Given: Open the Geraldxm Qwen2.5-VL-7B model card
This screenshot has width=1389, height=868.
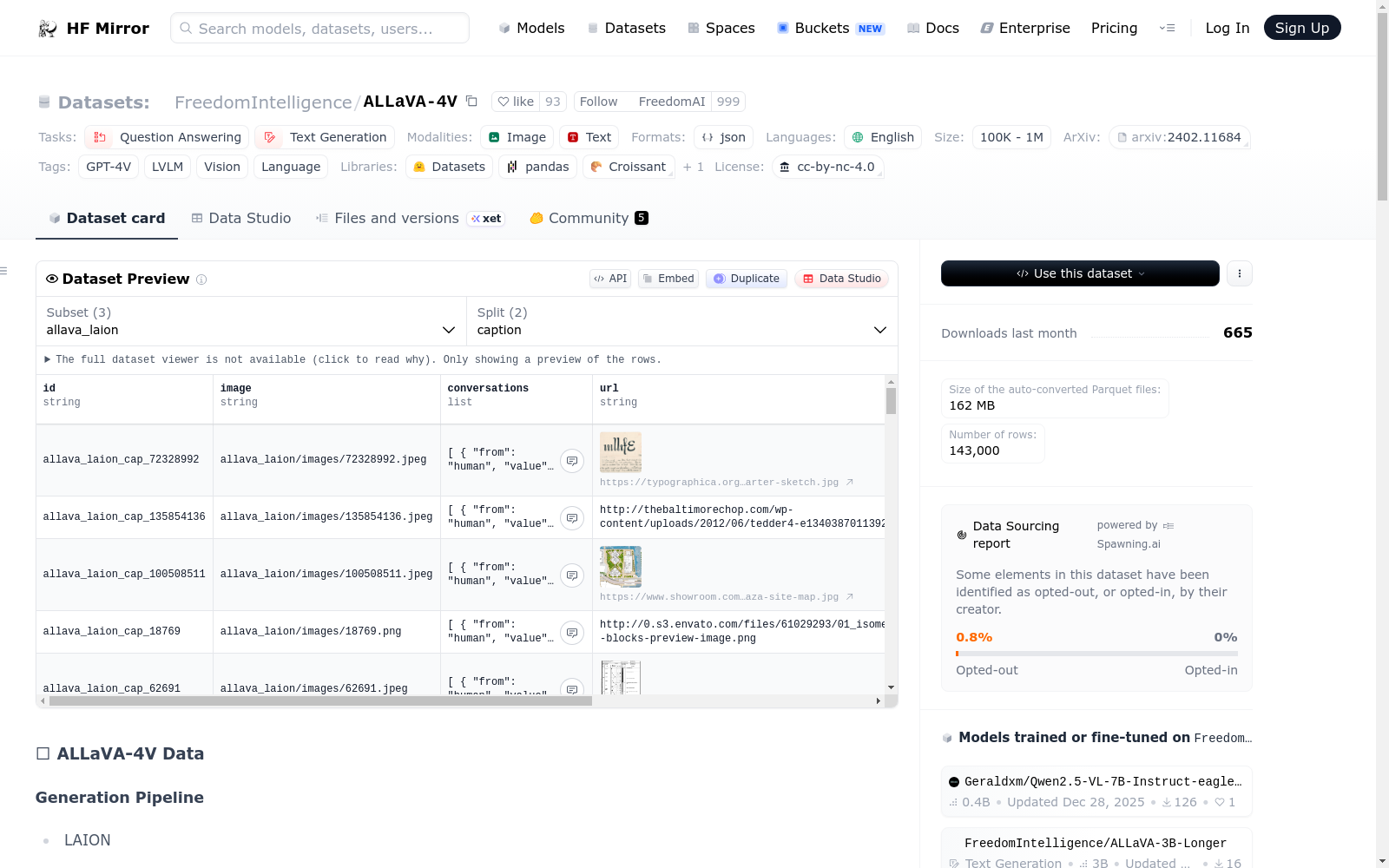Looking at the screenshot, I should tap(1096, 791).
